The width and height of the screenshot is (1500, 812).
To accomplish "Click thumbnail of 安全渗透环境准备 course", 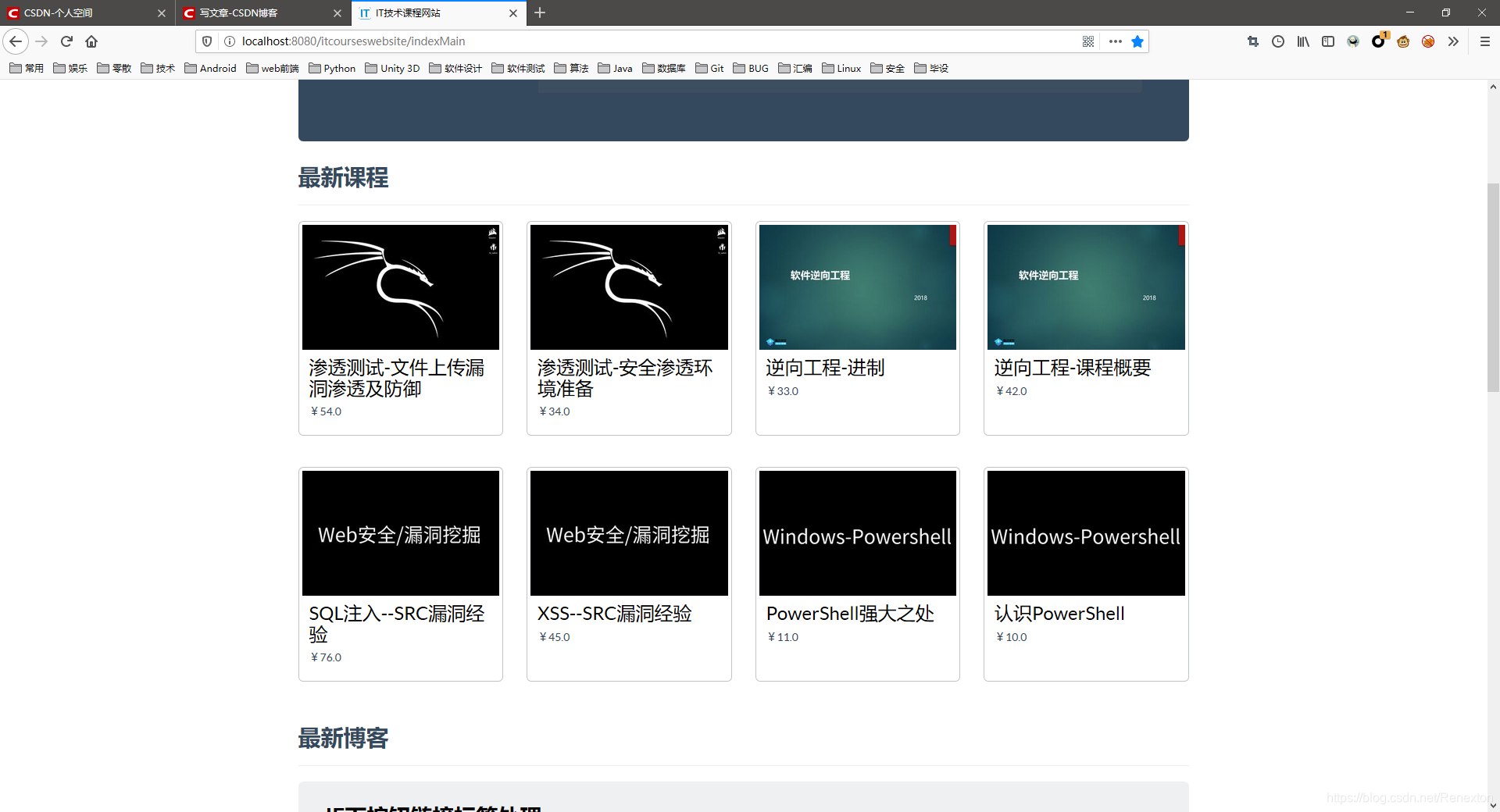I will (629, 287).
